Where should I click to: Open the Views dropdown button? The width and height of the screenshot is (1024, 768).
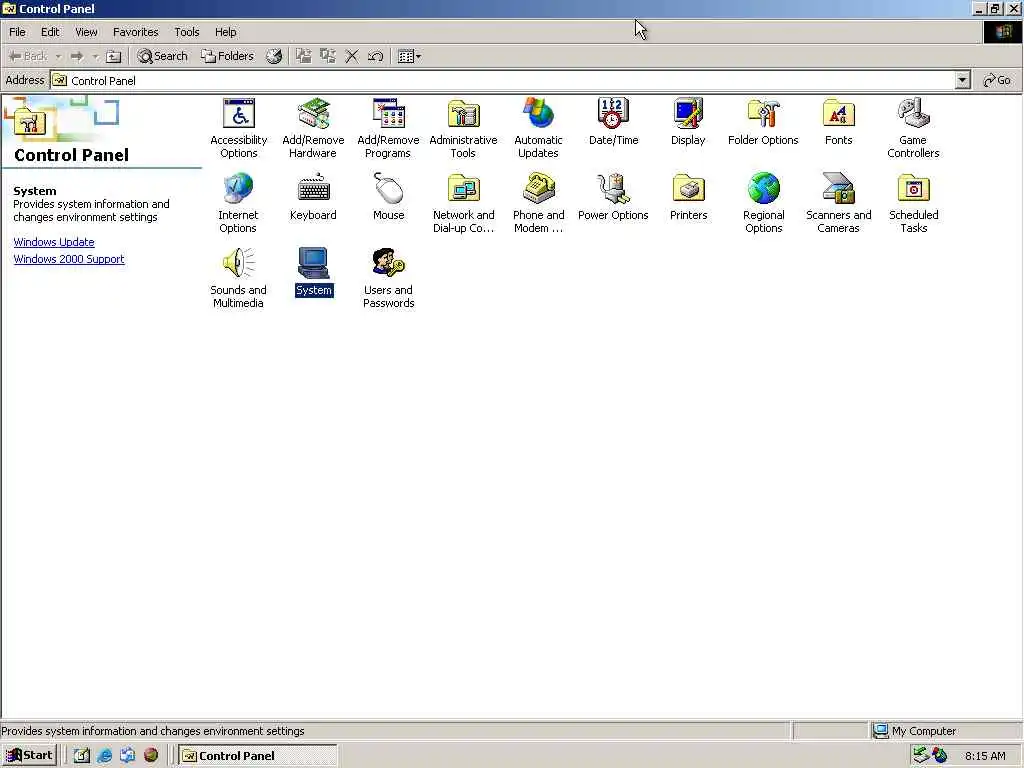tap(409, 56)
